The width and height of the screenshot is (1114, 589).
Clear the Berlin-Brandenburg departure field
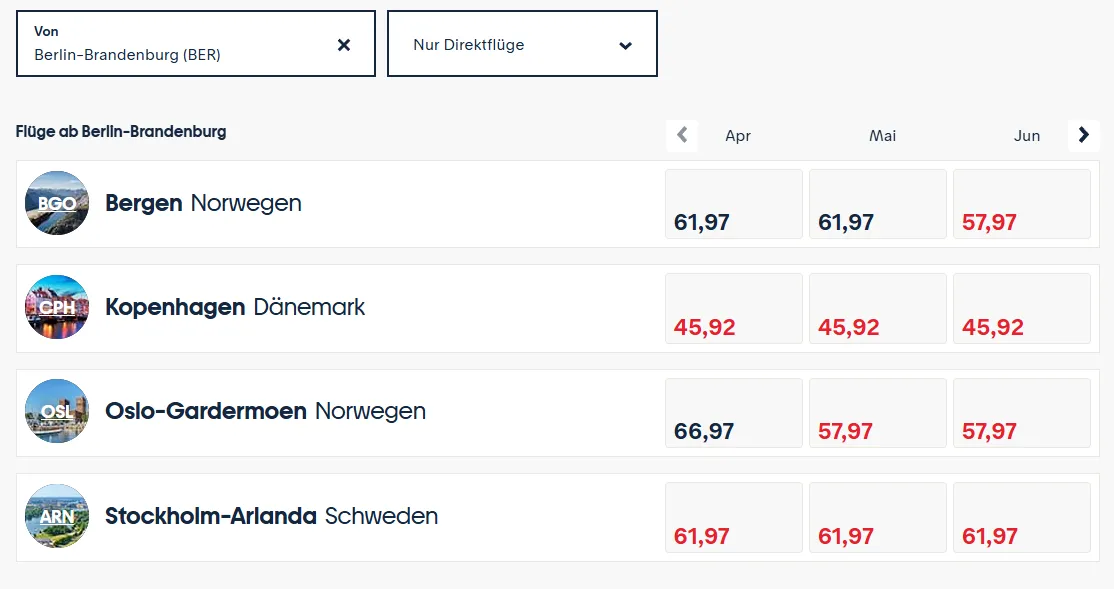point(344,45)
